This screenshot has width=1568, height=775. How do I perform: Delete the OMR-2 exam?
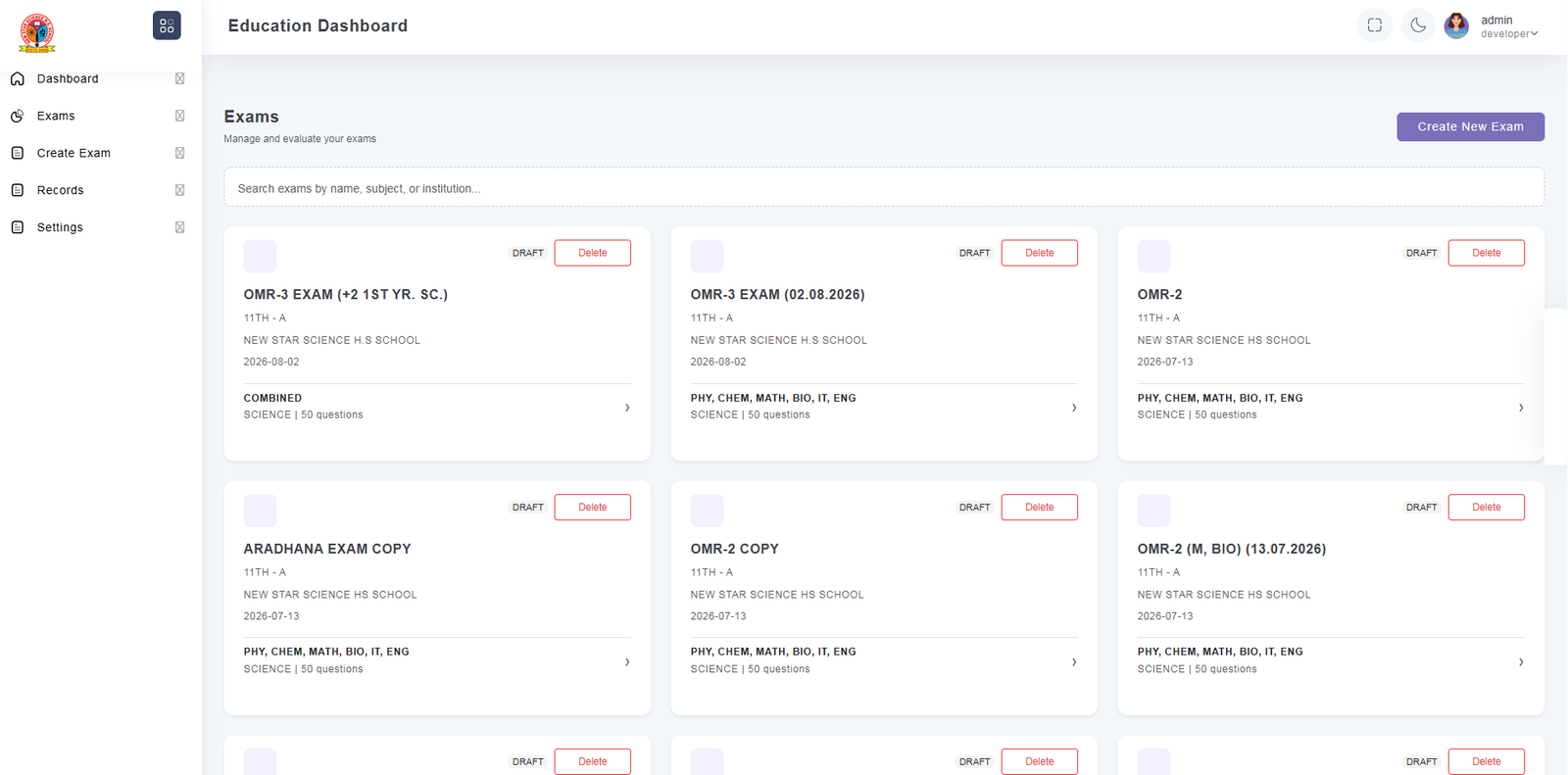click(x=1487, y=253)
